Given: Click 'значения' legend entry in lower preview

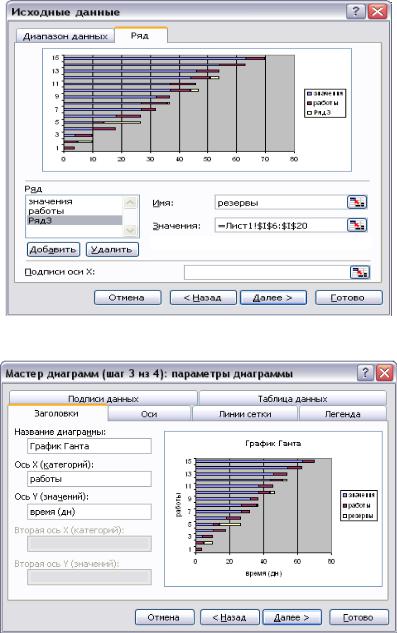Looking at the screenshot, I should pyautogui.click(x=359, y=495).
